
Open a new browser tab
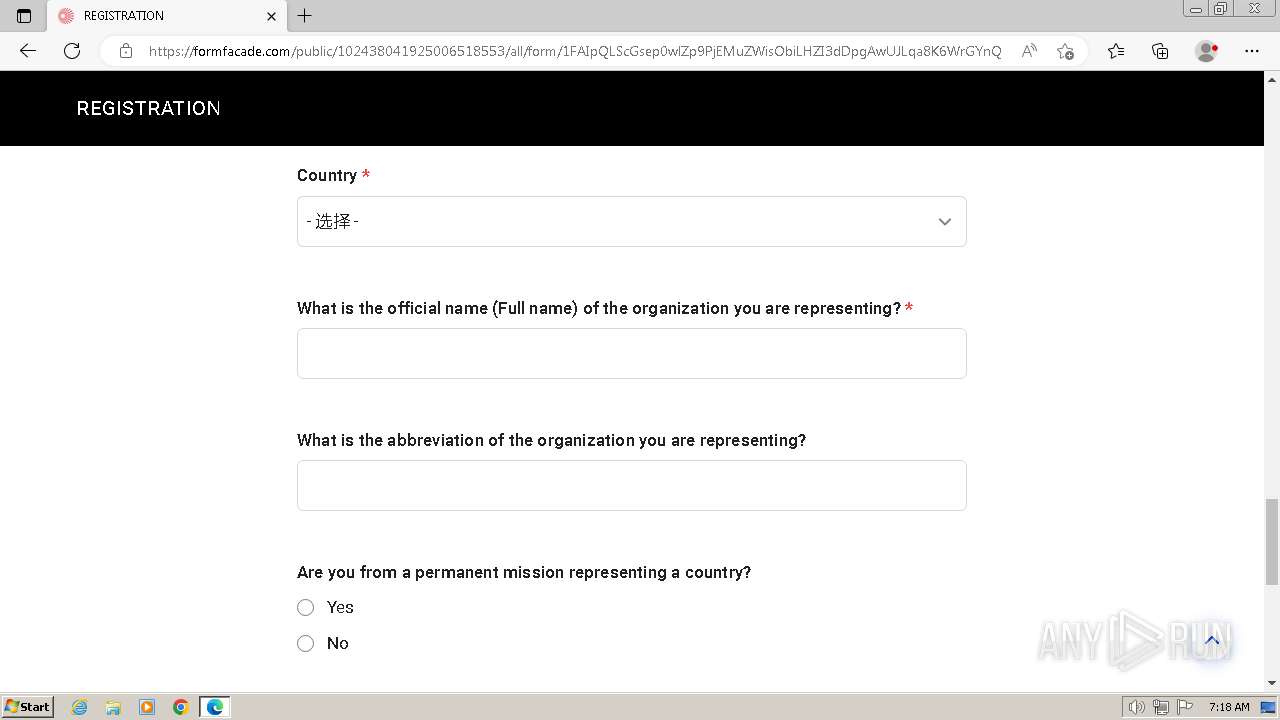pyautogui.click(x=305, y=16)
